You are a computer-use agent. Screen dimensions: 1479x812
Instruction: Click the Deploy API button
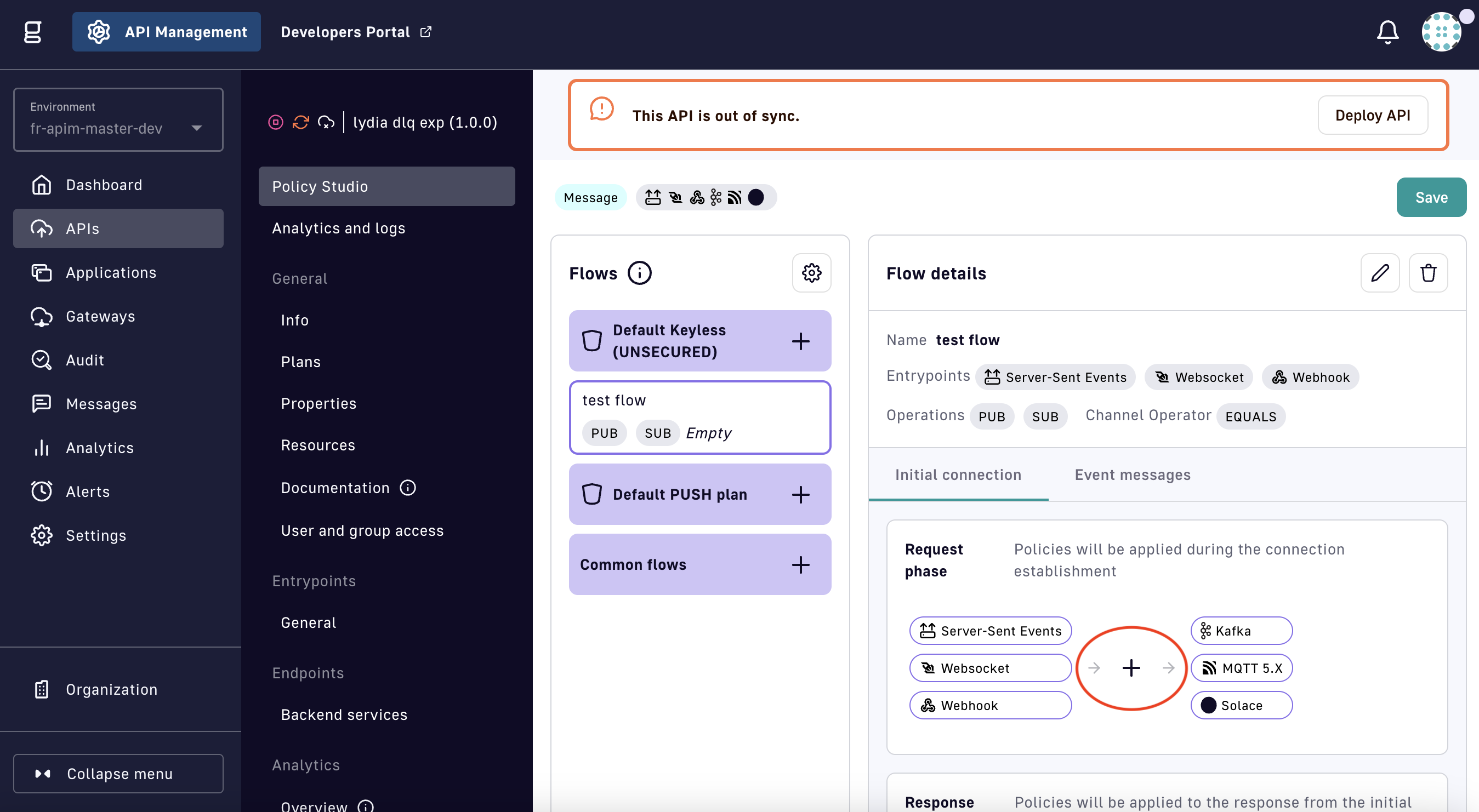click(1372, 116)
